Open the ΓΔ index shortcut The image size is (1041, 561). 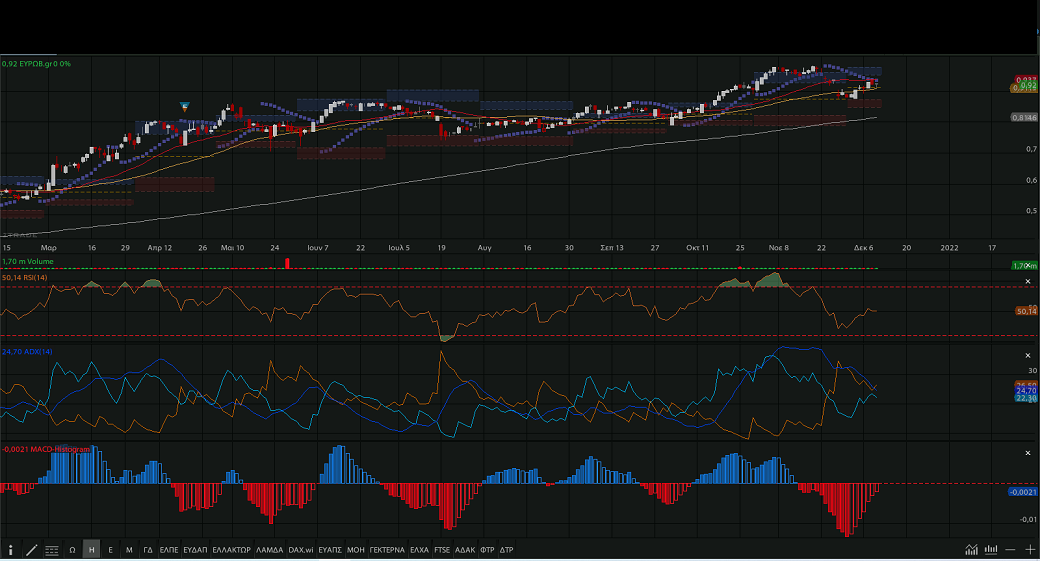coord(148,550)
